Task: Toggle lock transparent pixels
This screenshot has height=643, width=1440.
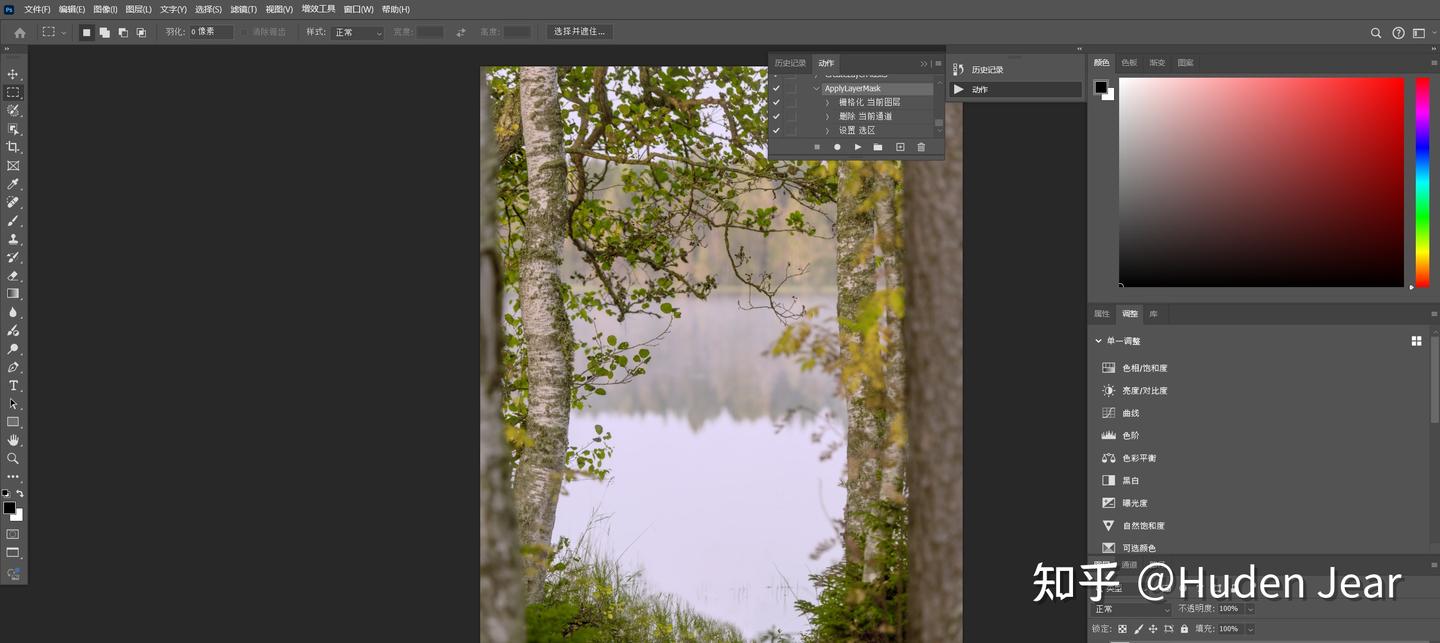Action: point(1122,629)
